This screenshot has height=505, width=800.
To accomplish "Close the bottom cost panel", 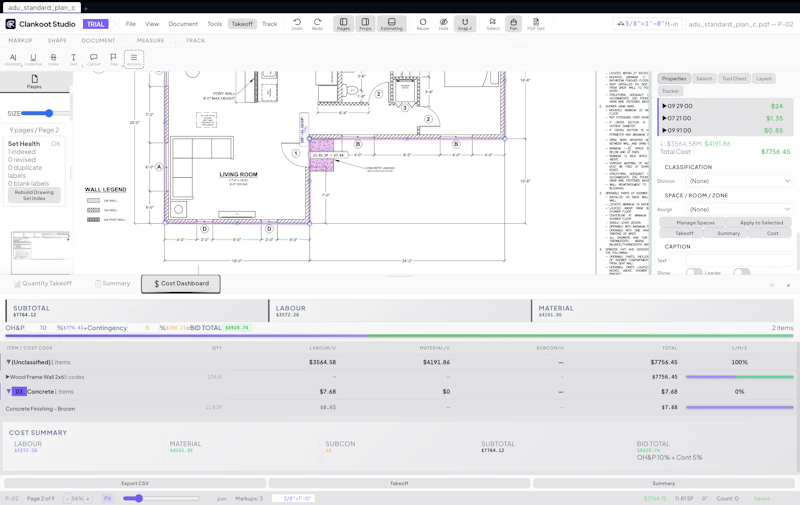I will click(788, 285).
